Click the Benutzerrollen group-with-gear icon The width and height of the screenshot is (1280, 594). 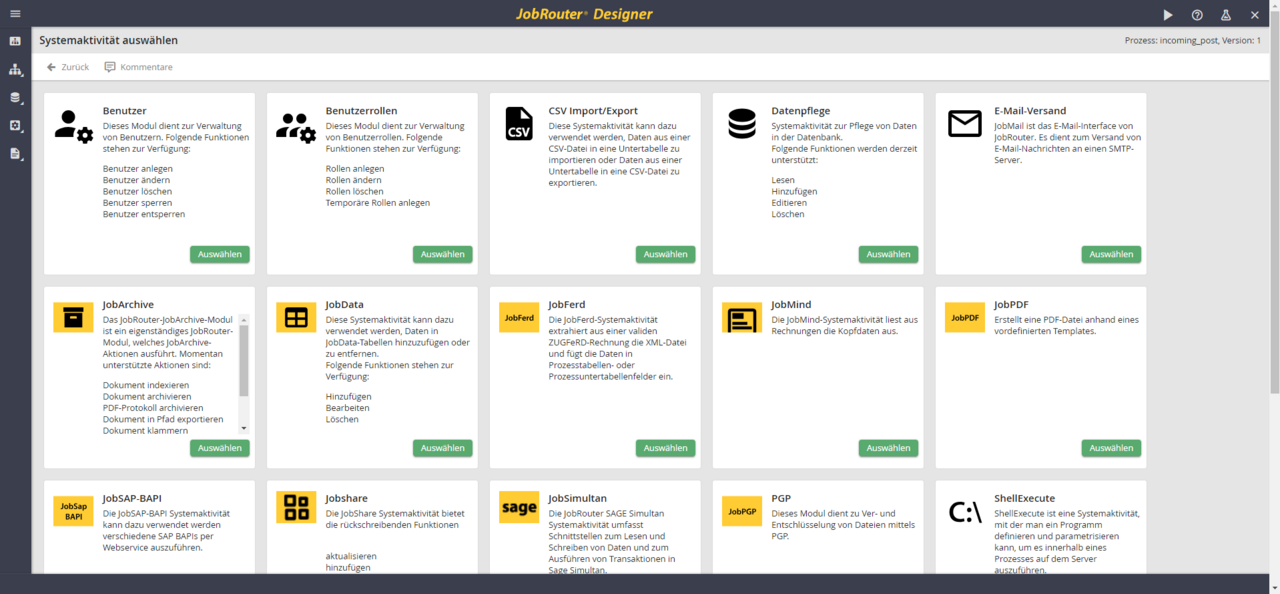pos(296,126)
